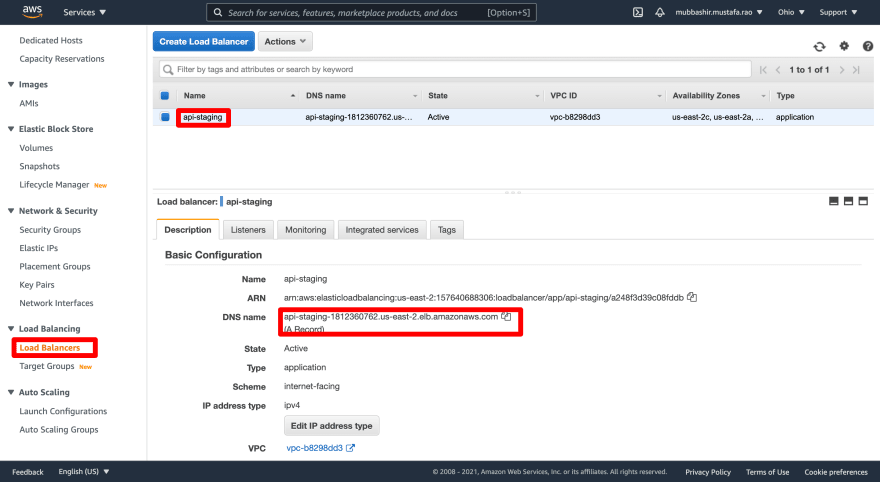
Task: Switch to the Integrated services tab
Action: coord(382,229)
